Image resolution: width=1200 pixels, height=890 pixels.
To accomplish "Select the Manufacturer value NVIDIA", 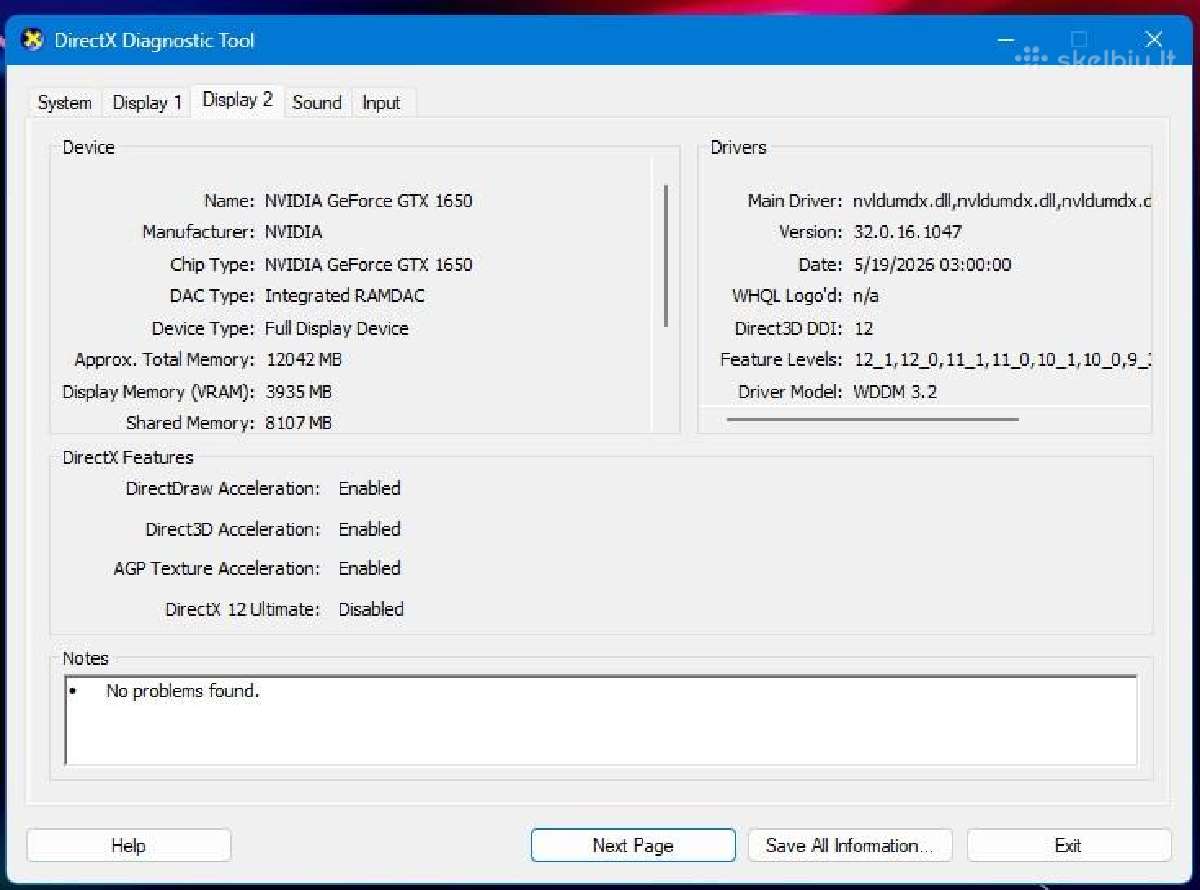I will point(293,232).
